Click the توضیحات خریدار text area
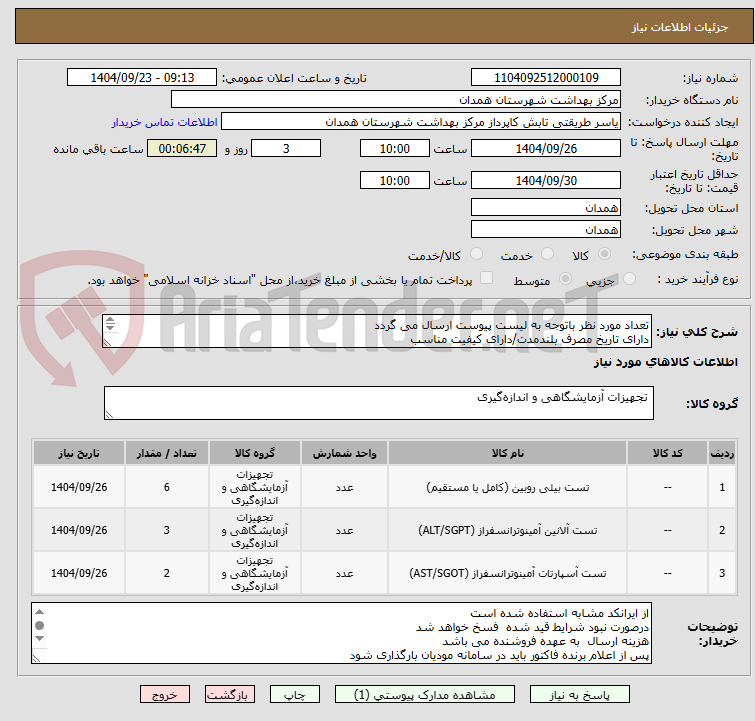This screenshot has width=755, height=721. 341,633
